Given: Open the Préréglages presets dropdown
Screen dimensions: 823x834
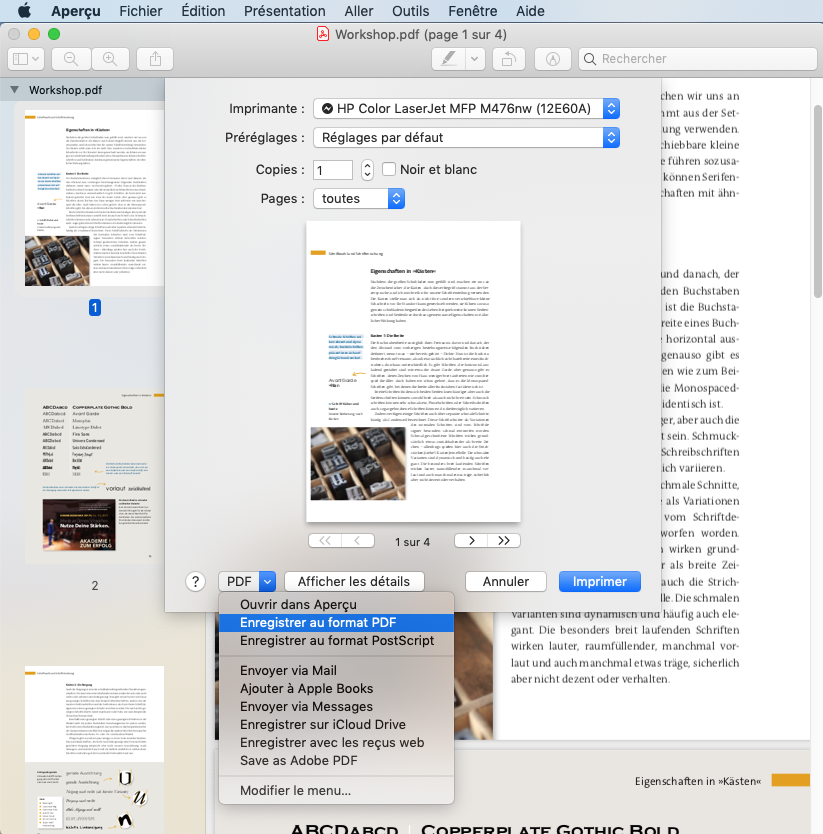Looking at the screenshot, I should pos(466,138).
